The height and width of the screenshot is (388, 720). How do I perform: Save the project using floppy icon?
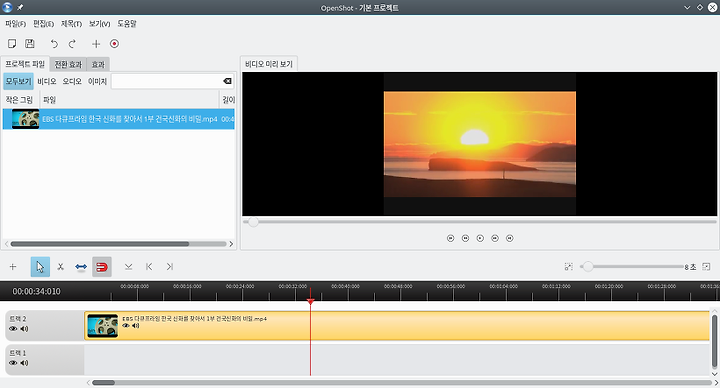point(30,44)
